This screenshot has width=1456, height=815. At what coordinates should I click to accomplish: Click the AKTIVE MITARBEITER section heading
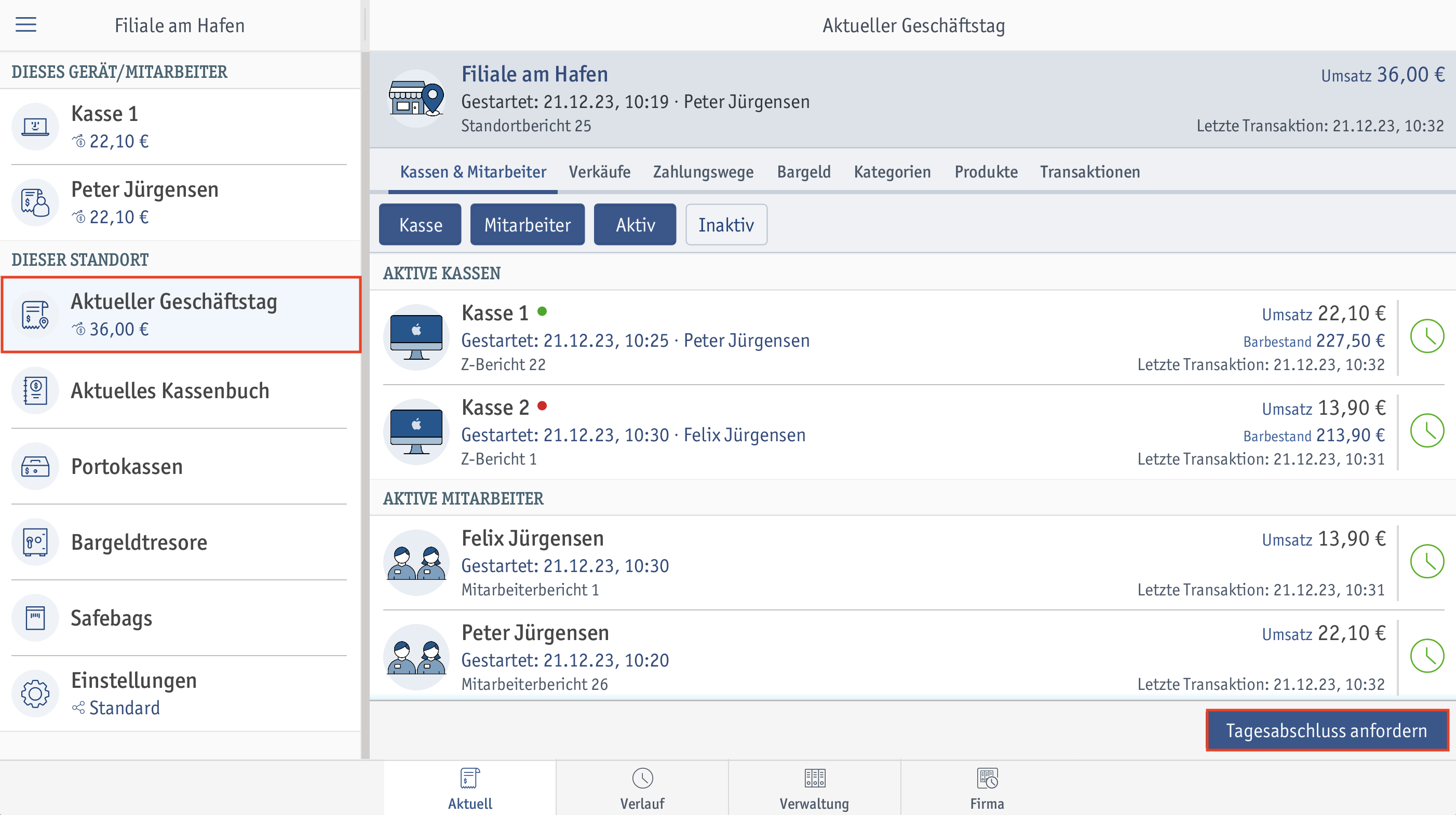coord(464,498)
